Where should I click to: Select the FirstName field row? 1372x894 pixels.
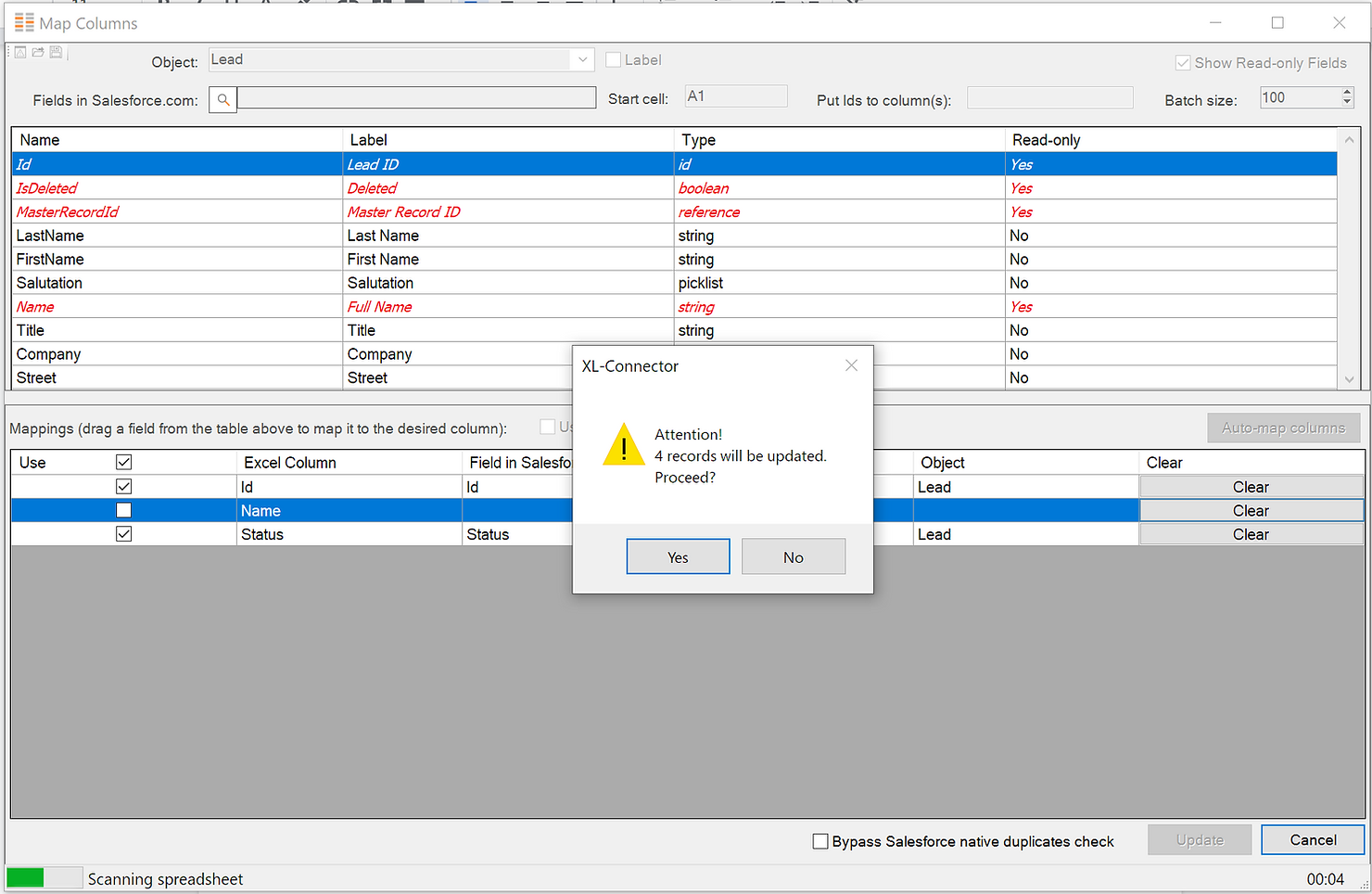(674, 260)
